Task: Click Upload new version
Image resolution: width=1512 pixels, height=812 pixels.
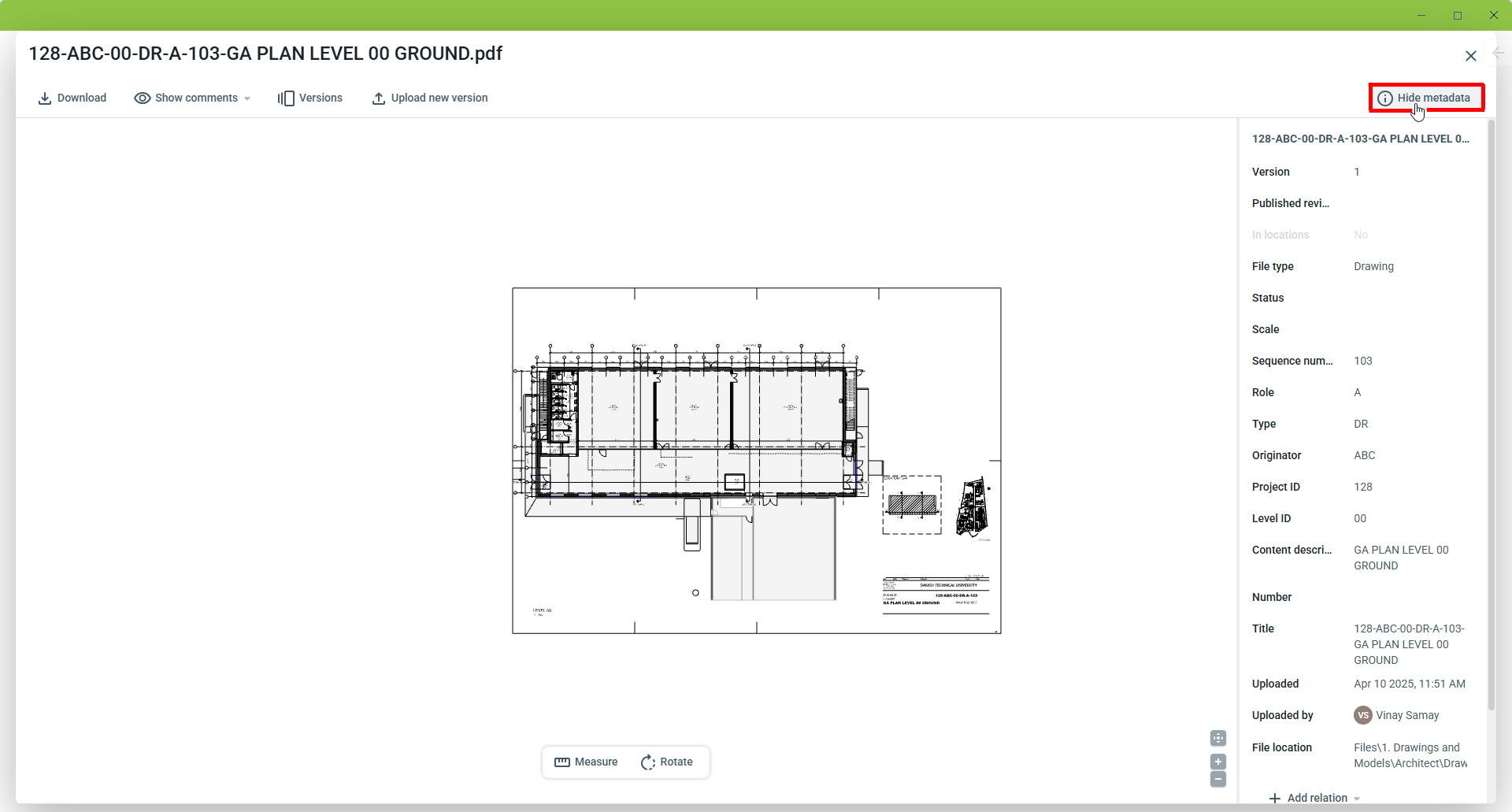Action: [x=429, y=98]
